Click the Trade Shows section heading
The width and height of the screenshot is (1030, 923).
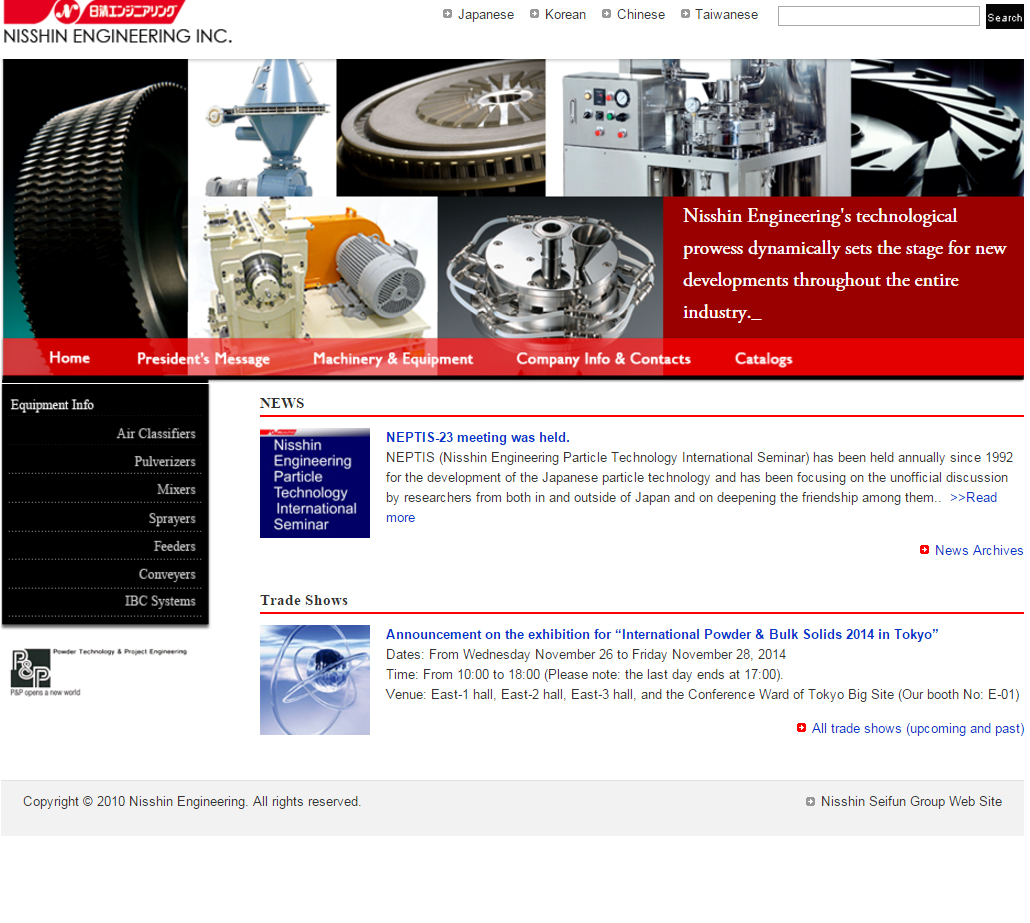click(x=304, y=600)
